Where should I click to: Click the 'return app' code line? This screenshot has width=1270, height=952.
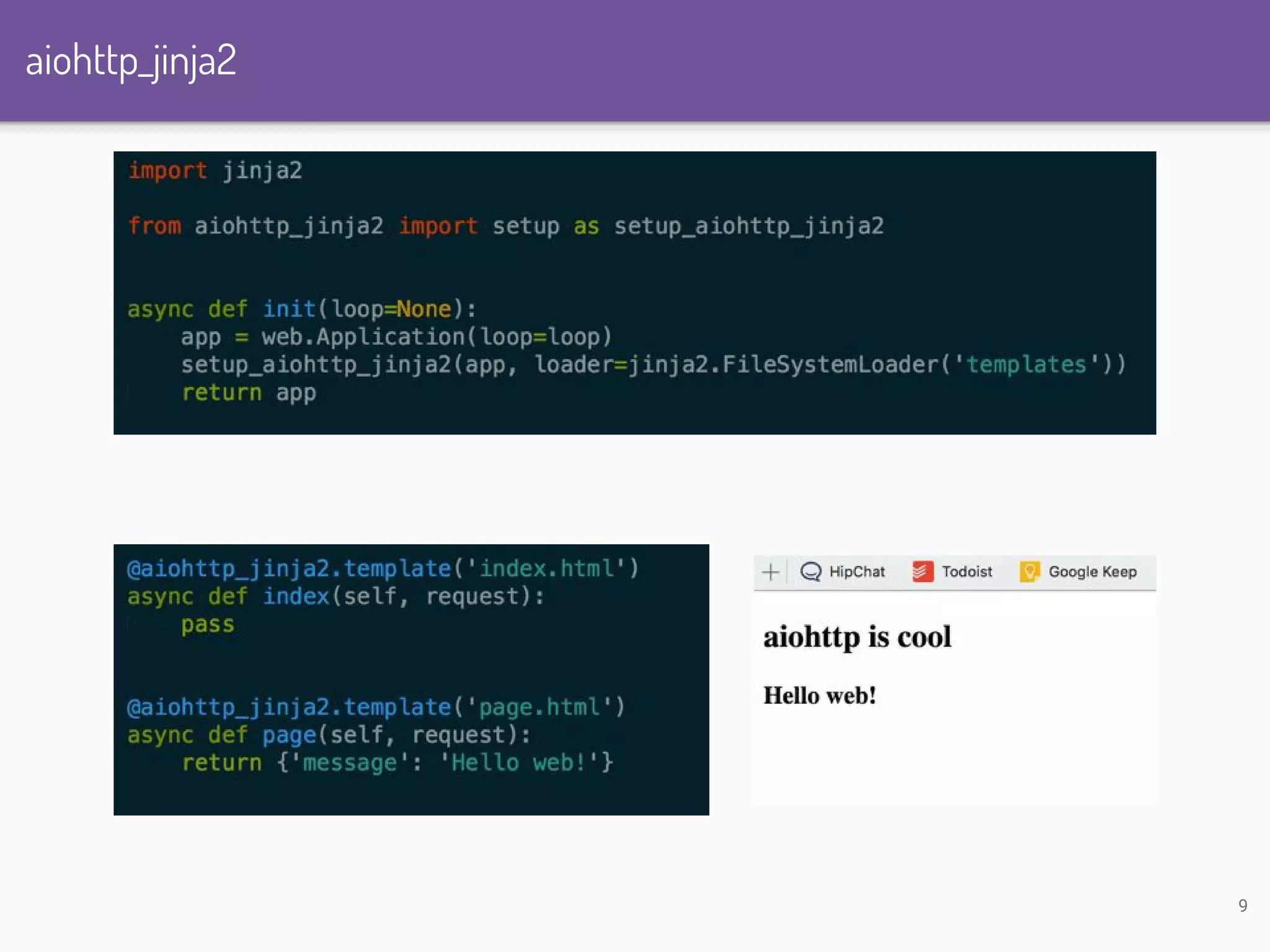249,392
